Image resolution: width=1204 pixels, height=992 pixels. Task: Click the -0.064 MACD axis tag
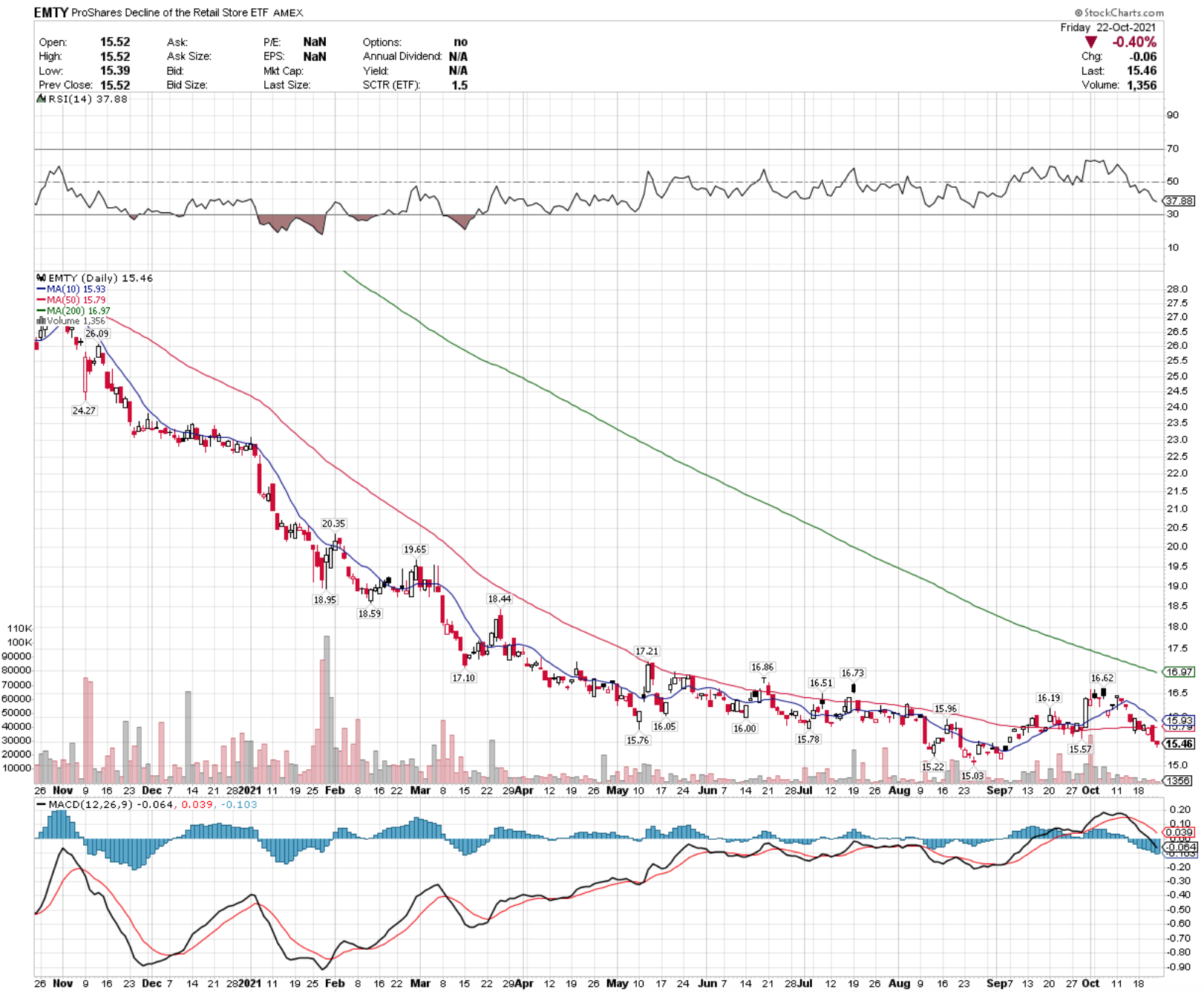pyautogui.click(x=1179, y=846)
